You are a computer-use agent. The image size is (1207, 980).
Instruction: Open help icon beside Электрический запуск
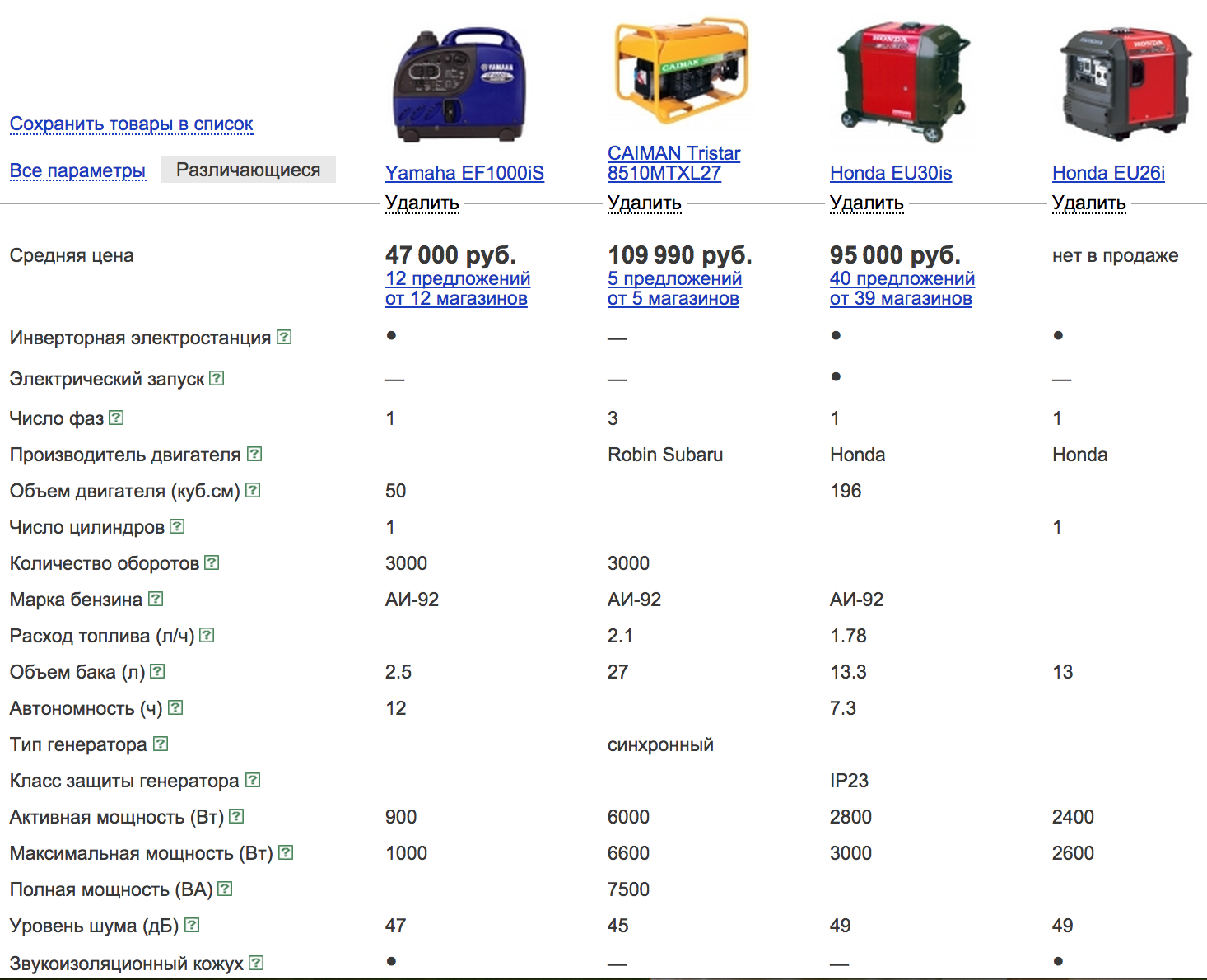pos(217,378)
